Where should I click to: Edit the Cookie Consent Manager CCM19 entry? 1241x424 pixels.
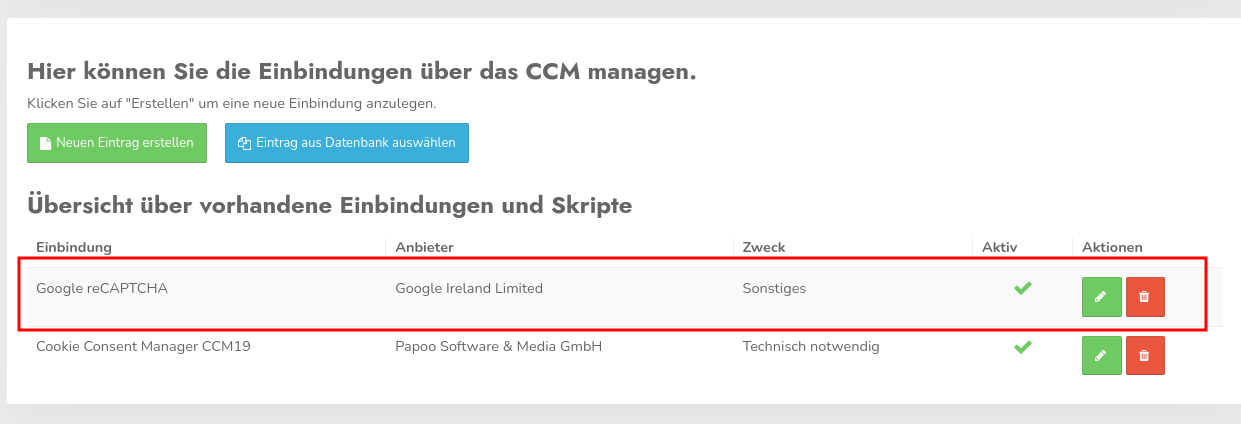(x=1101, y=355)
